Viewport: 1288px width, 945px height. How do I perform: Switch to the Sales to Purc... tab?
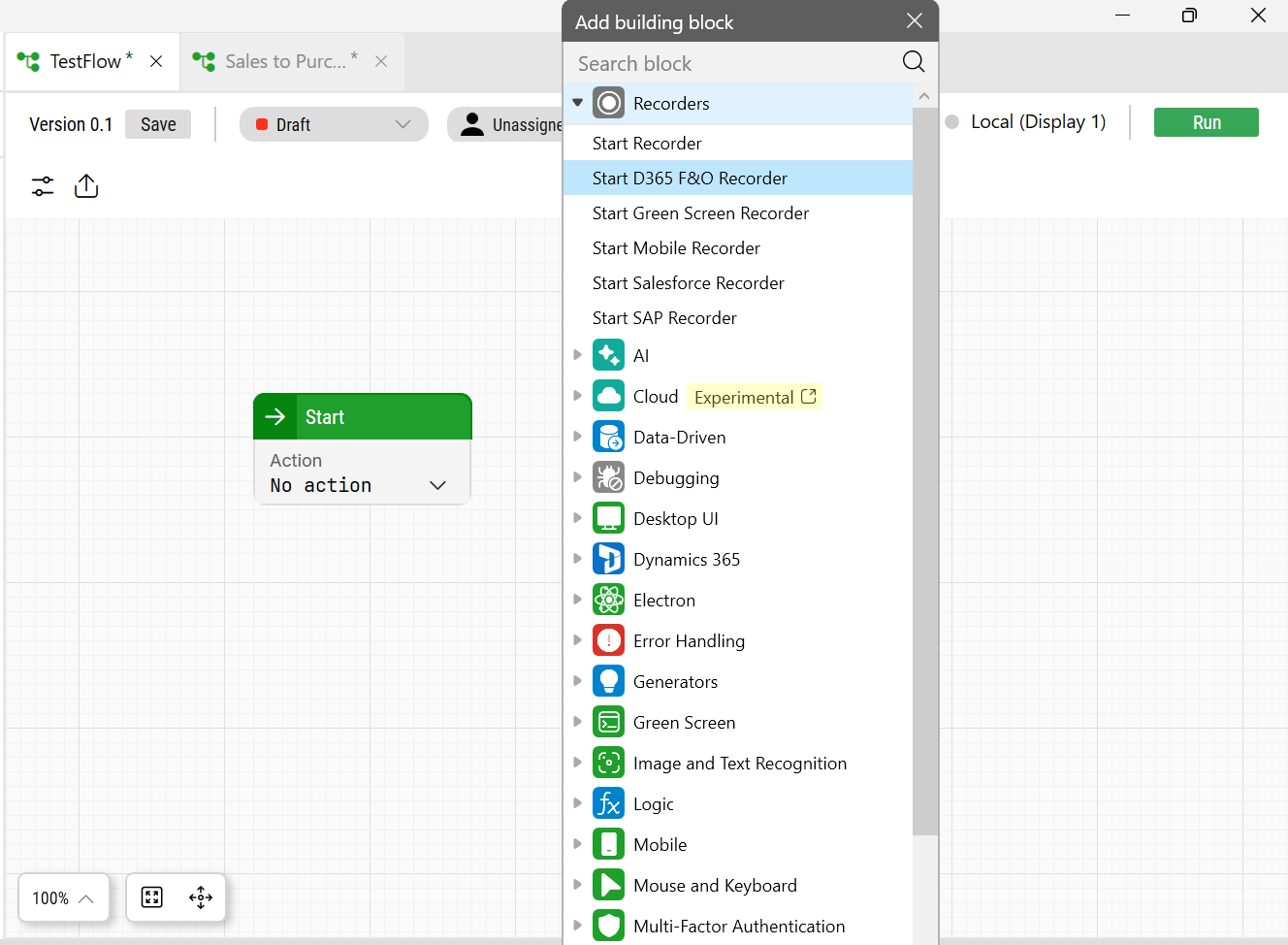coord(284,61)
